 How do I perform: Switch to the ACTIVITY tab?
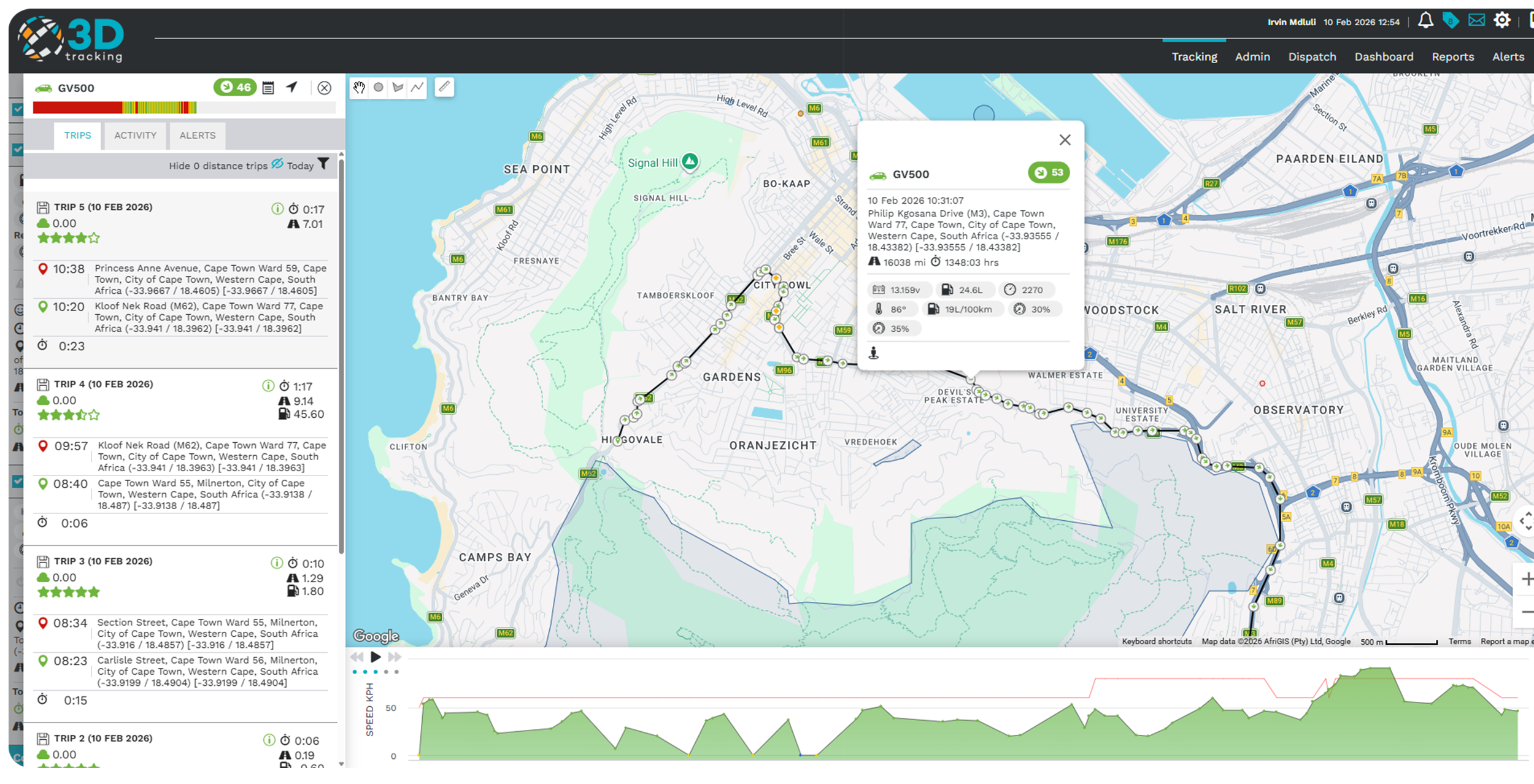tap(135, 136)
